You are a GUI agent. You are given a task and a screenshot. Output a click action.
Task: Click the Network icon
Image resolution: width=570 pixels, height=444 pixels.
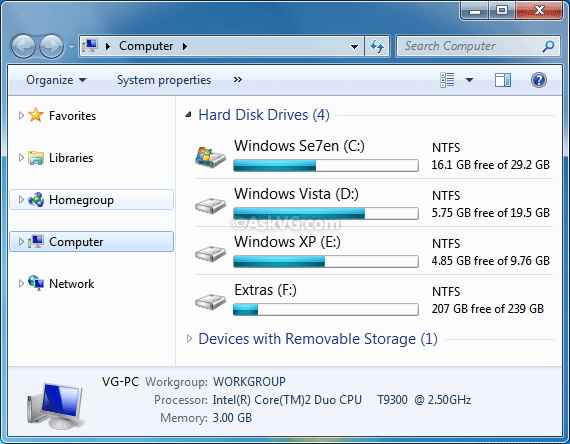36,283
